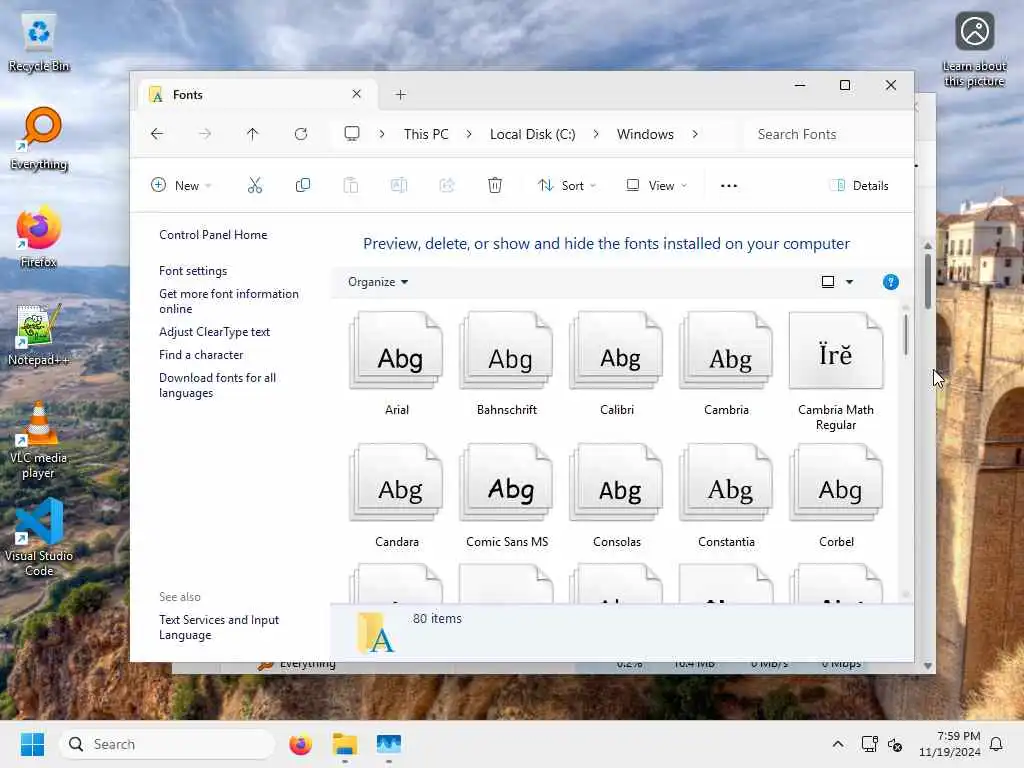Screen dimensions: 1024x768
Task: Open Notepad++ desktop shortcut
Action: [x=39, y=335]
